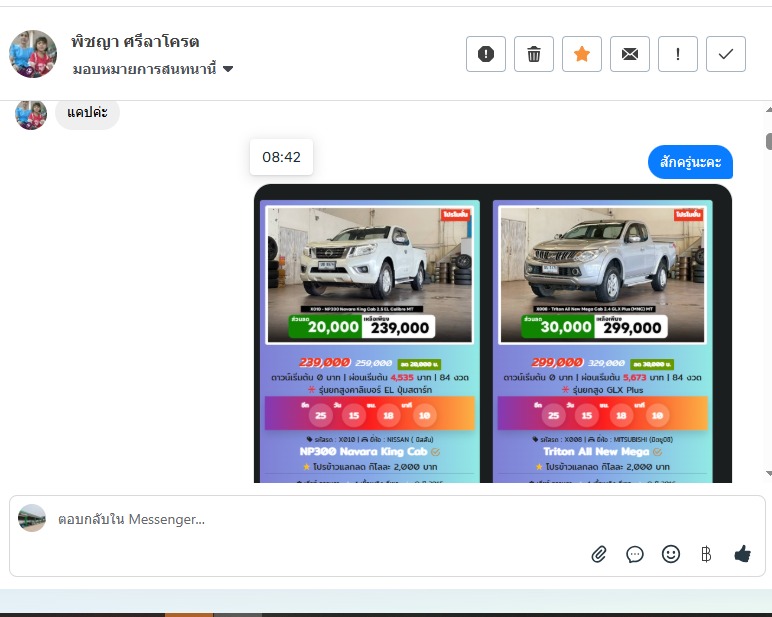Delete conversation with trash icon

534,54
